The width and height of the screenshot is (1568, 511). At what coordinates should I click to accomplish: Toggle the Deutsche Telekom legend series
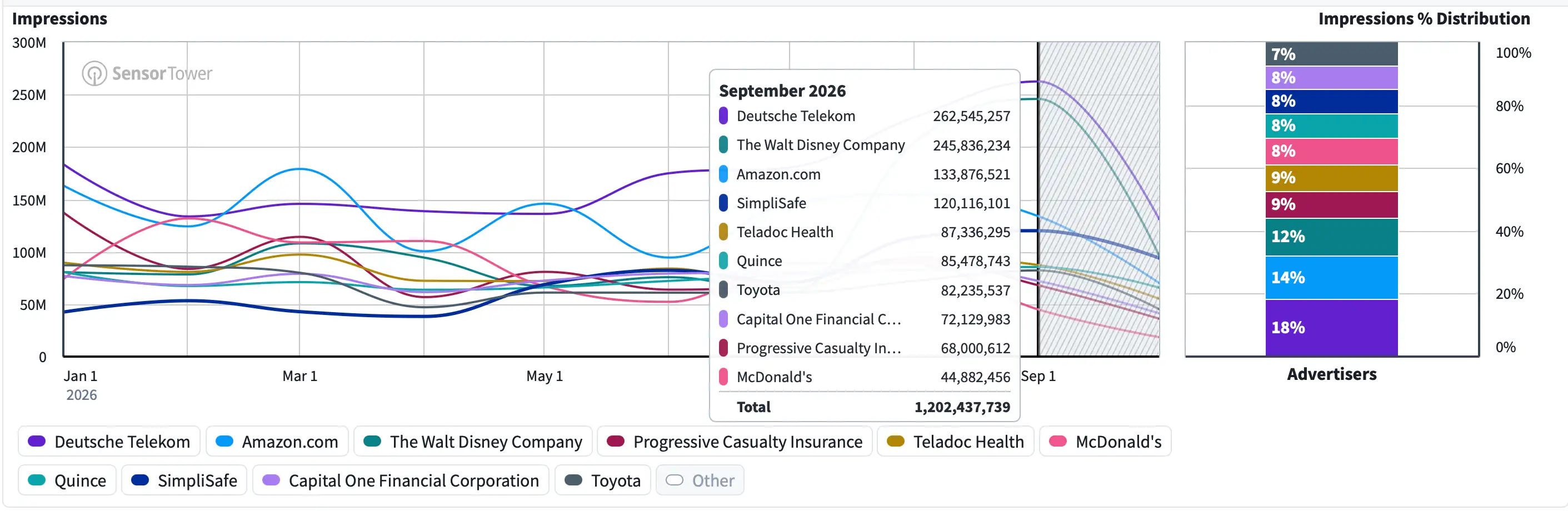click(109, 442)
